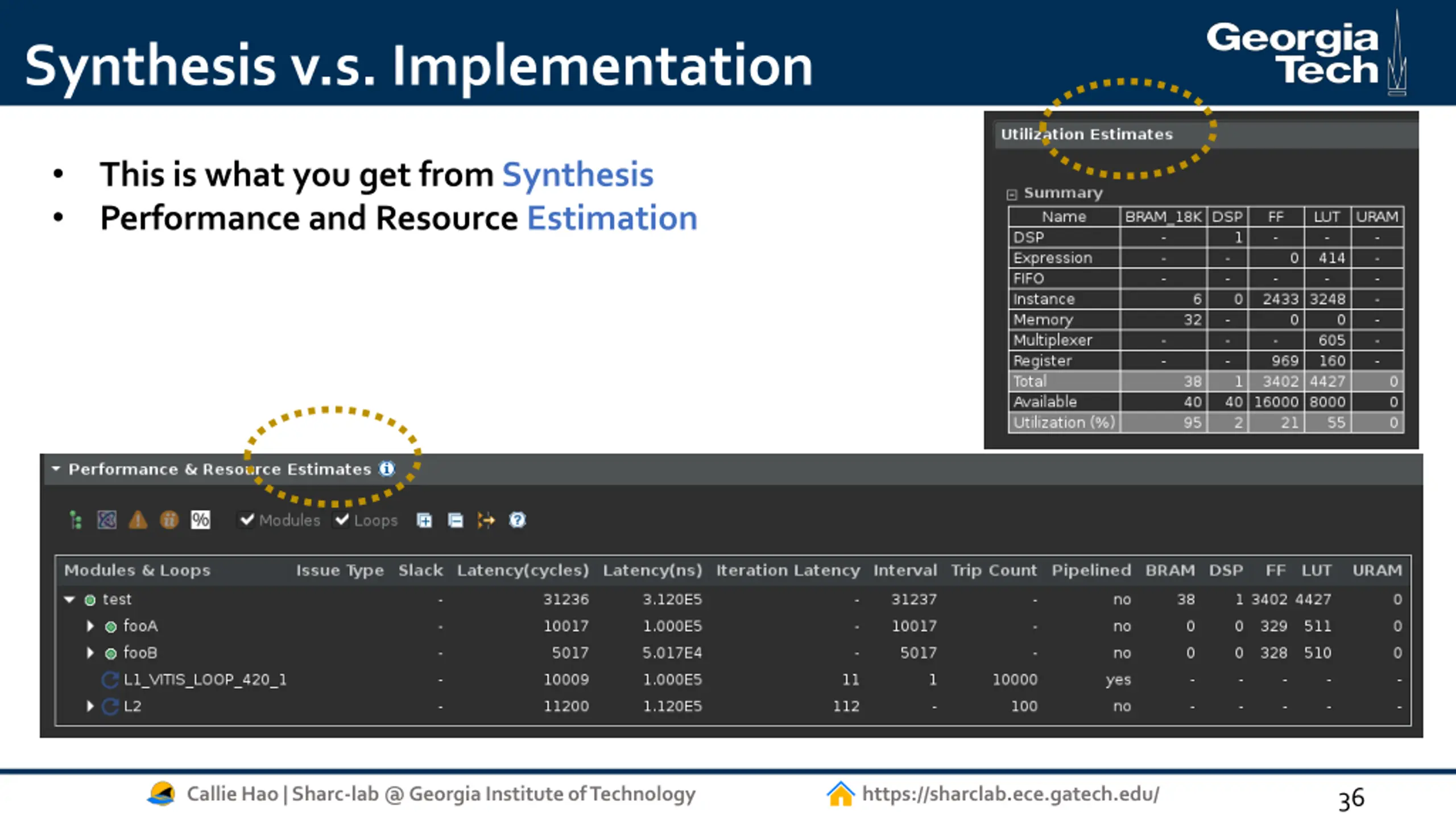Click latency value 31236 for test
Viewport: 1456px width, 819px height.
[x=566, y=599]
